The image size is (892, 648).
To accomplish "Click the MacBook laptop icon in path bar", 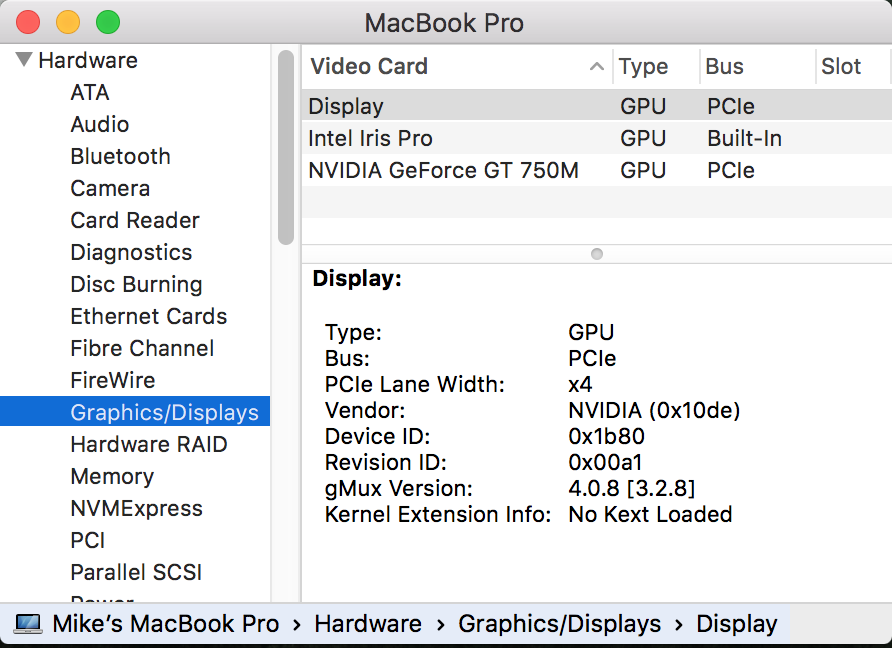I will click(28, 624).
